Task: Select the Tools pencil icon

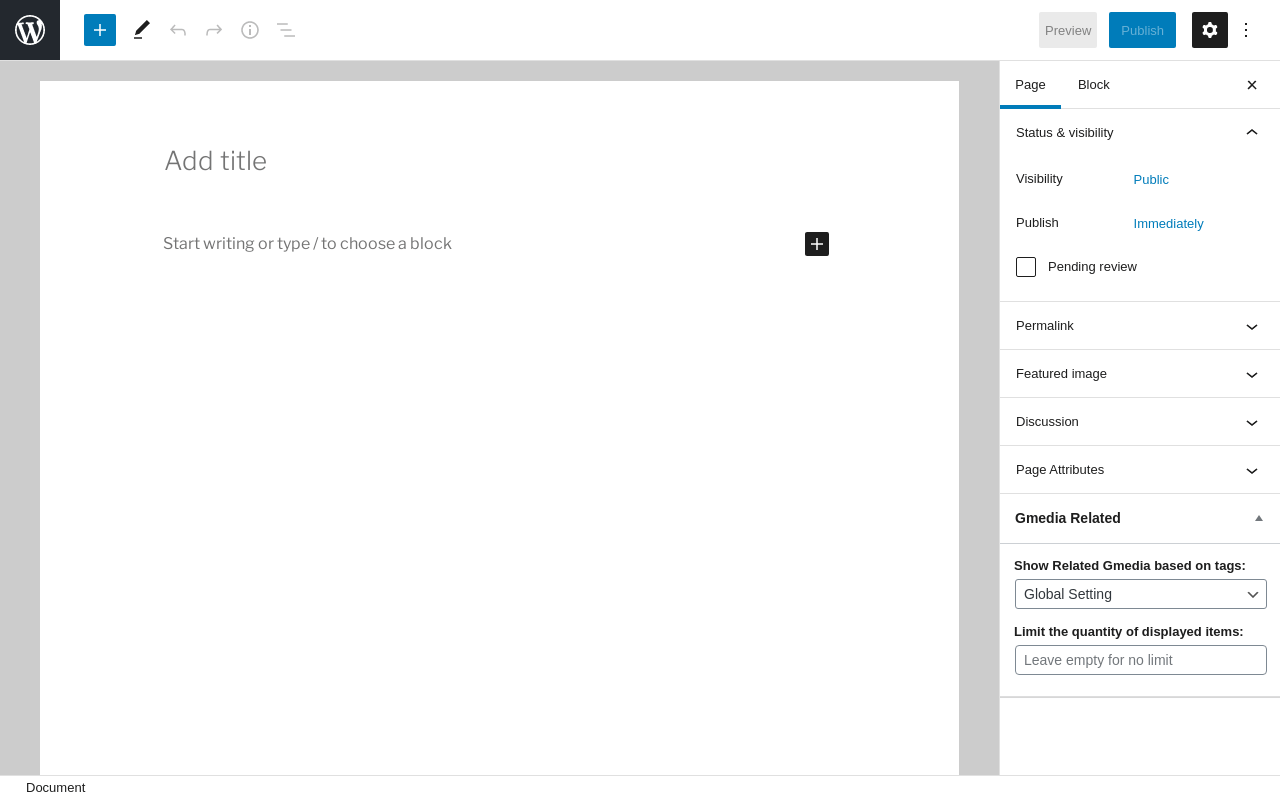Action: [142, 30]
